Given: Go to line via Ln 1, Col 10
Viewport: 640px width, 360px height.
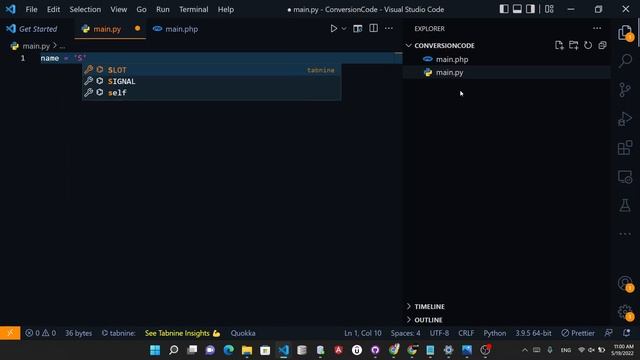Looking at the screenshot, I should 362,333.
